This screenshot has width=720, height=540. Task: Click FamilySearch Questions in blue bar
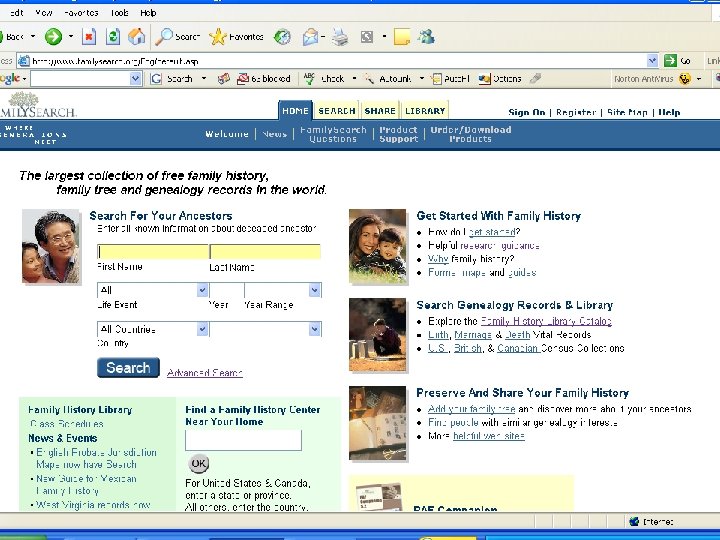pyautogui.click(x=333, y=134)
